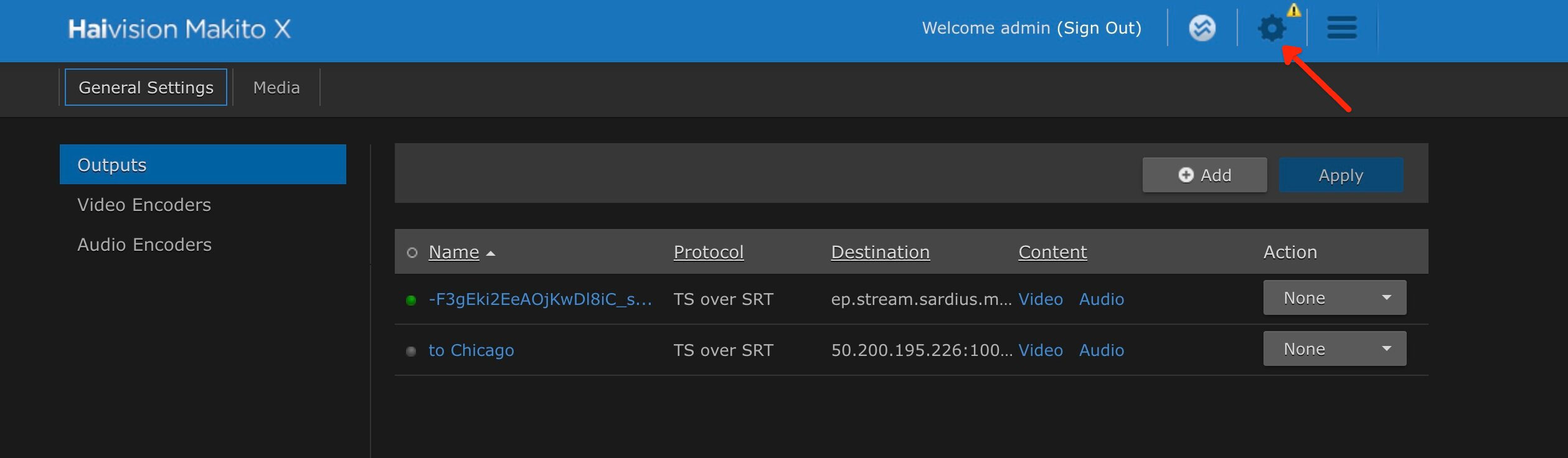This screenshot has height=458, width=1568.
Task: Toggle Name column sort arrow
Action: [x=491, y=253]
